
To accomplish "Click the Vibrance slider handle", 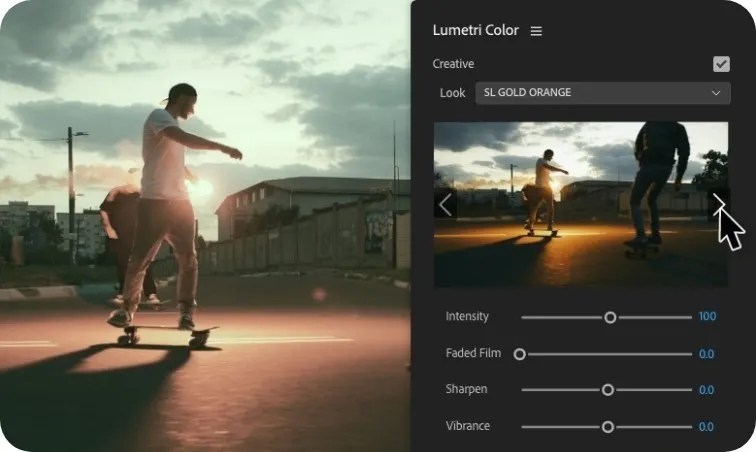I will point(608,427).
